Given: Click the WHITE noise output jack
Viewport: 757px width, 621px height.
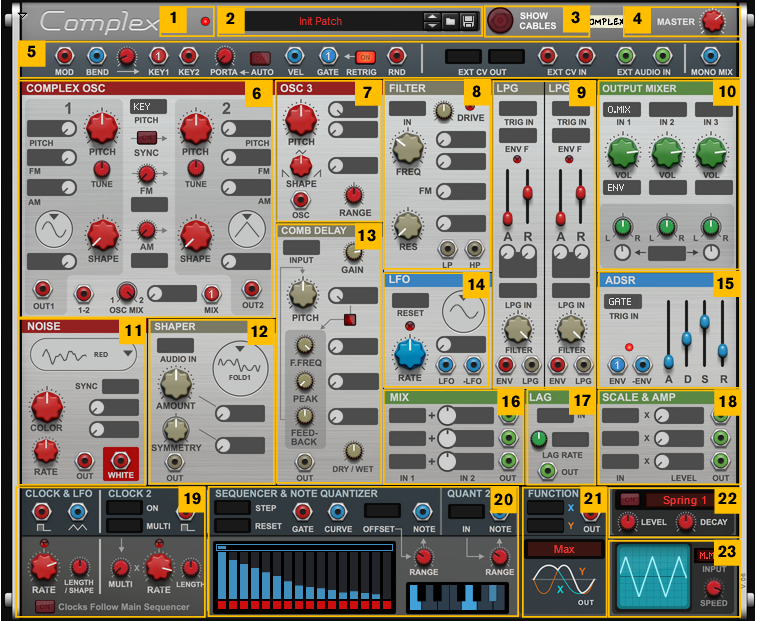Looking at the screenshot, I should pyautogui.click(x=121, y=461).
